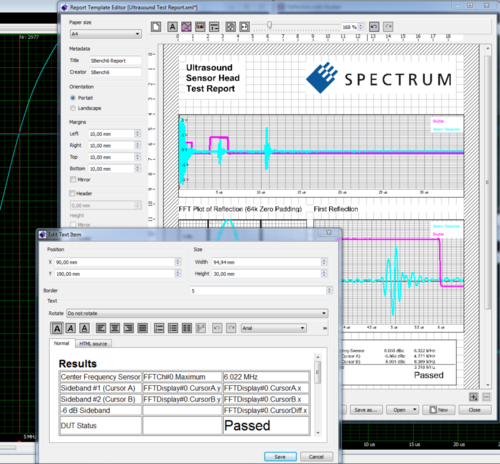This screenshot has height=464, width=500.
Task: Click the 'FFTCh#0.Maximum' table cell
Action: tap(182, 377)
